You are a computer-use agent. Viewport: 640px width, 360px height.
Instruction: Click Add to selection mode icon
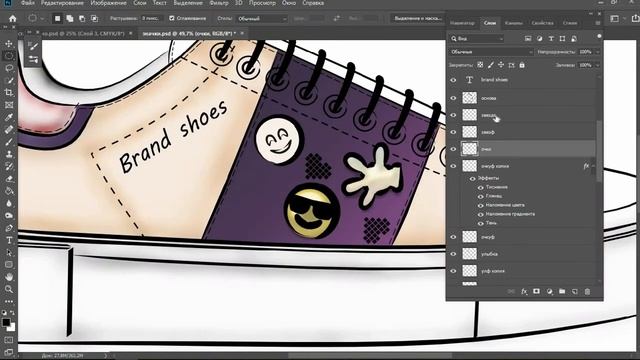coord(70,18)
